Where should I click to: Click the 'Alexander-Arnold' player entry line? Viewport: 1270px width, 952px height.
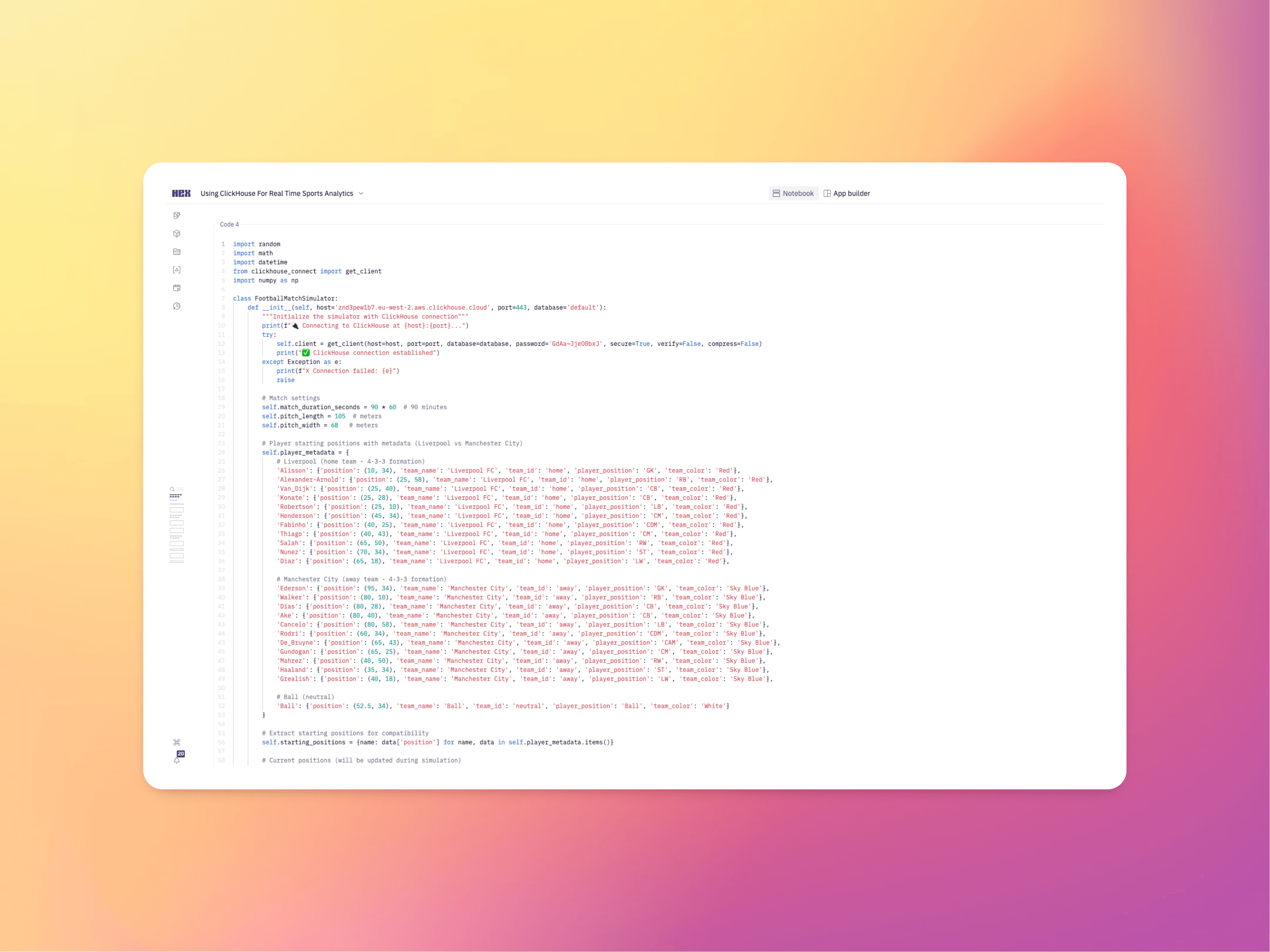pos(525,480)
